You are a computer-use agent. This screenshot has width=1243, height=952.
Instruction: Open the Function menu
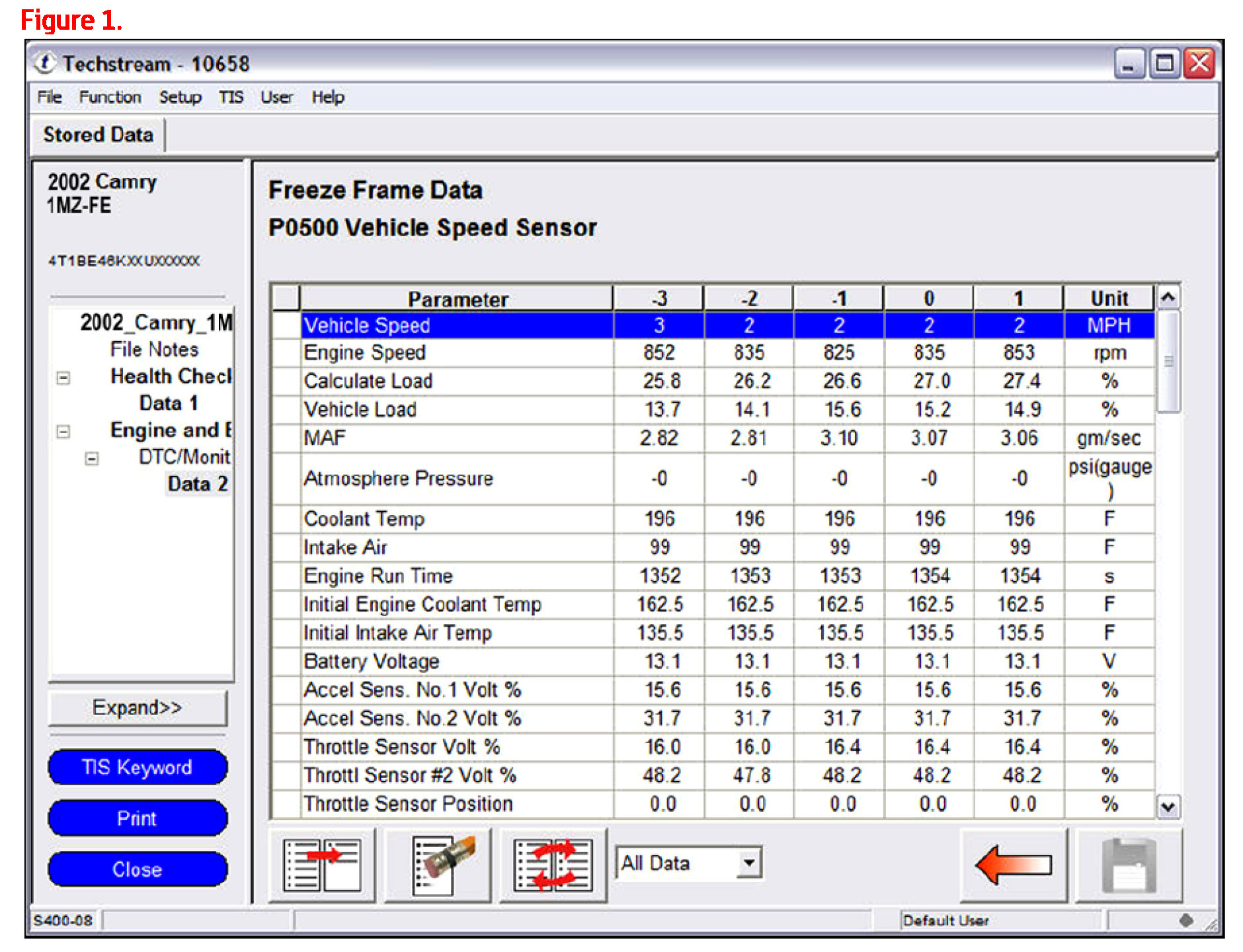pyautogui.click(x=110, y=97)
